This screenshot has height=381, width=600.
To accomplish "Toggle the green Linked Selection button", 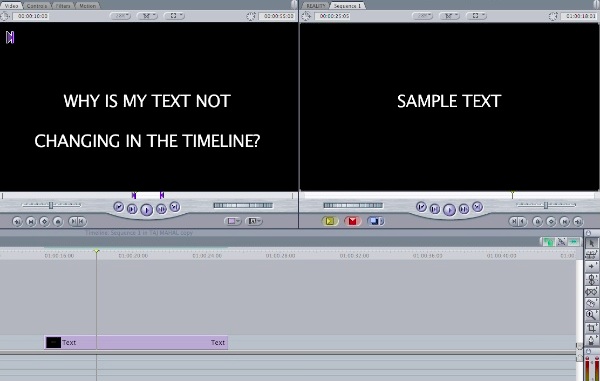I will 548,242.
